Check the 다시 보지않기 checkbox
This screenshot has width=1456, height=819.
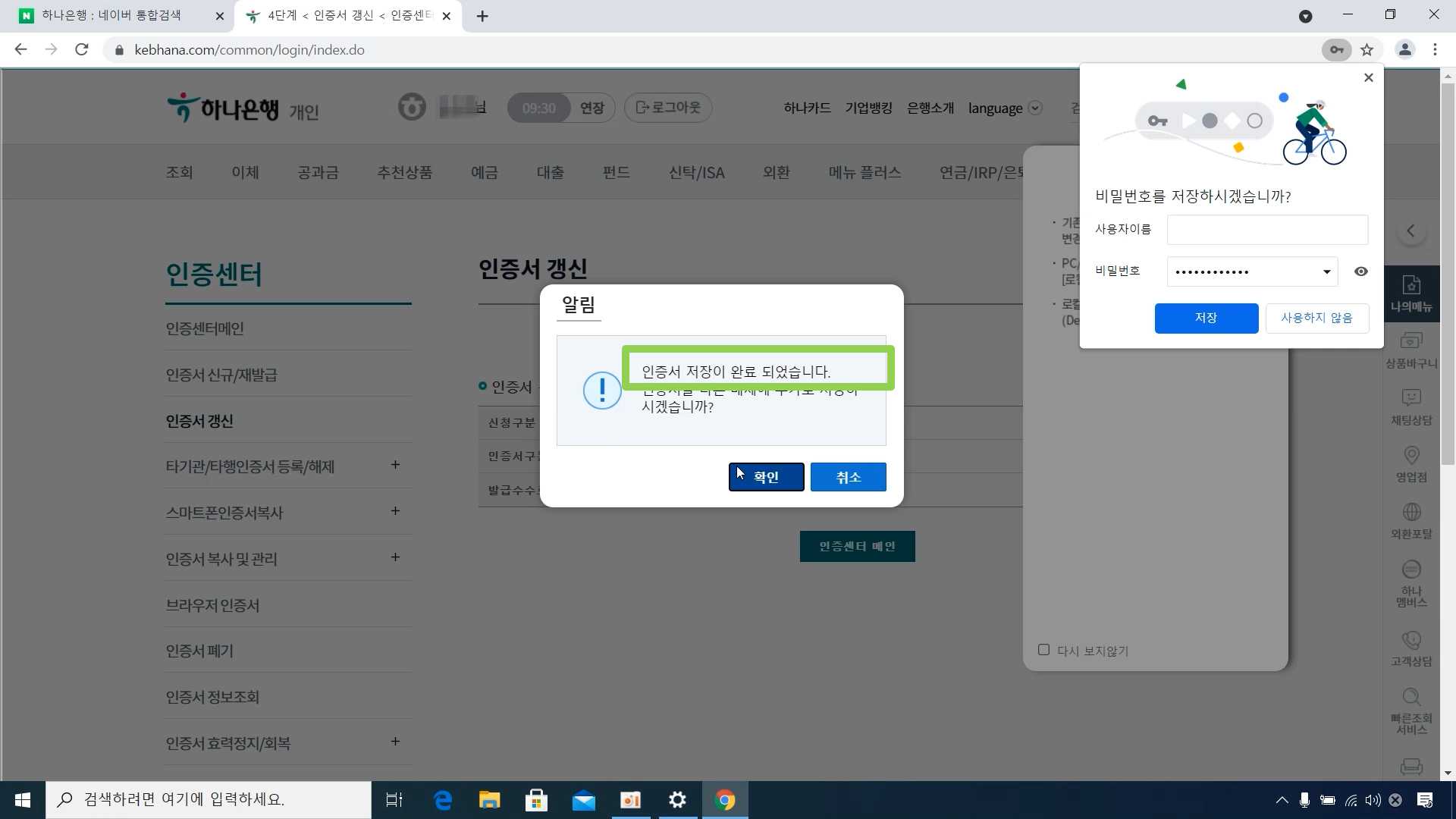point(1043,650)
